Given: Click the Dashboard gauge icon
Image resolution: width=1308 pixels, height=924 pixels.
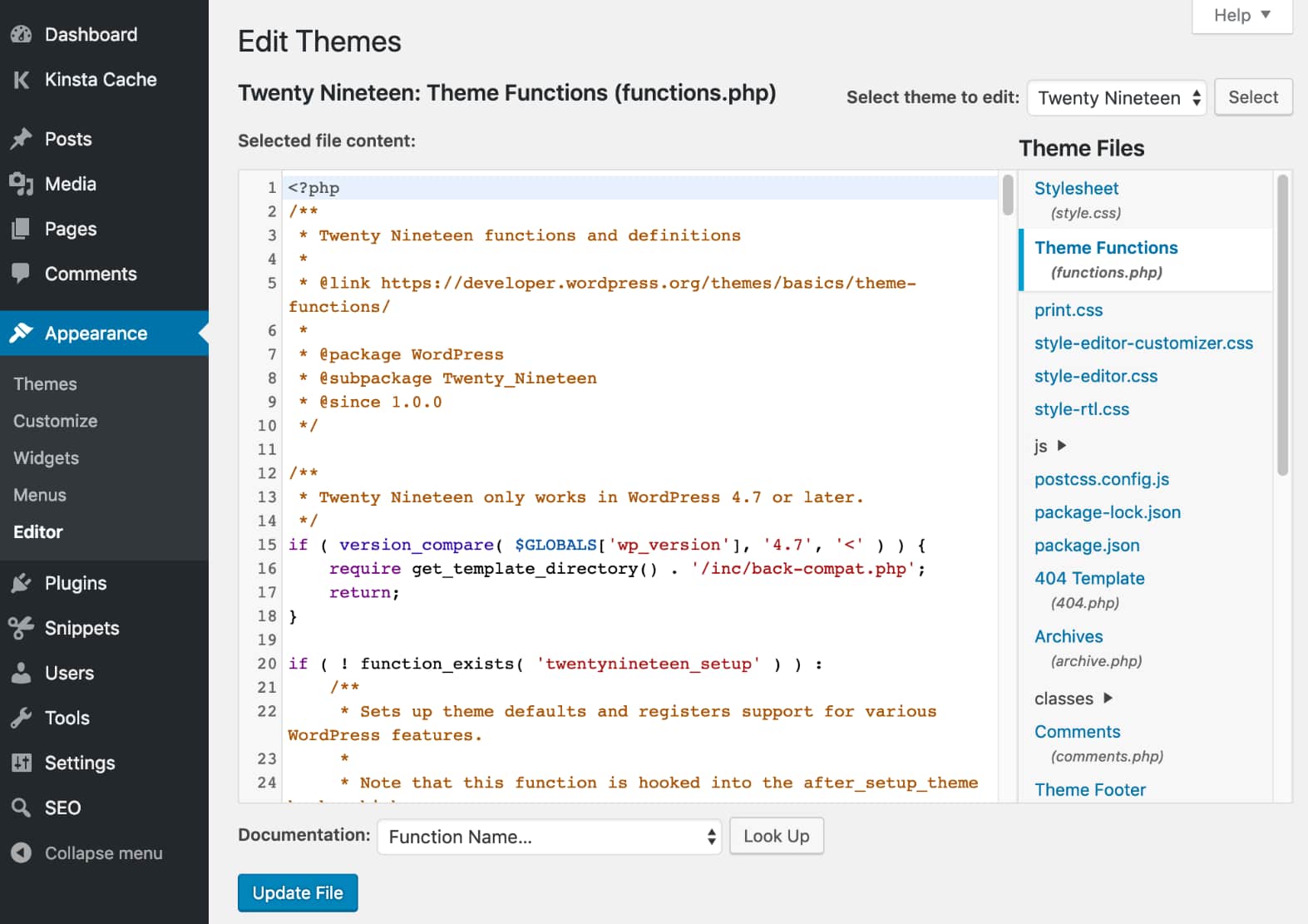Looking at the screenshot, I should coord(22,34).
